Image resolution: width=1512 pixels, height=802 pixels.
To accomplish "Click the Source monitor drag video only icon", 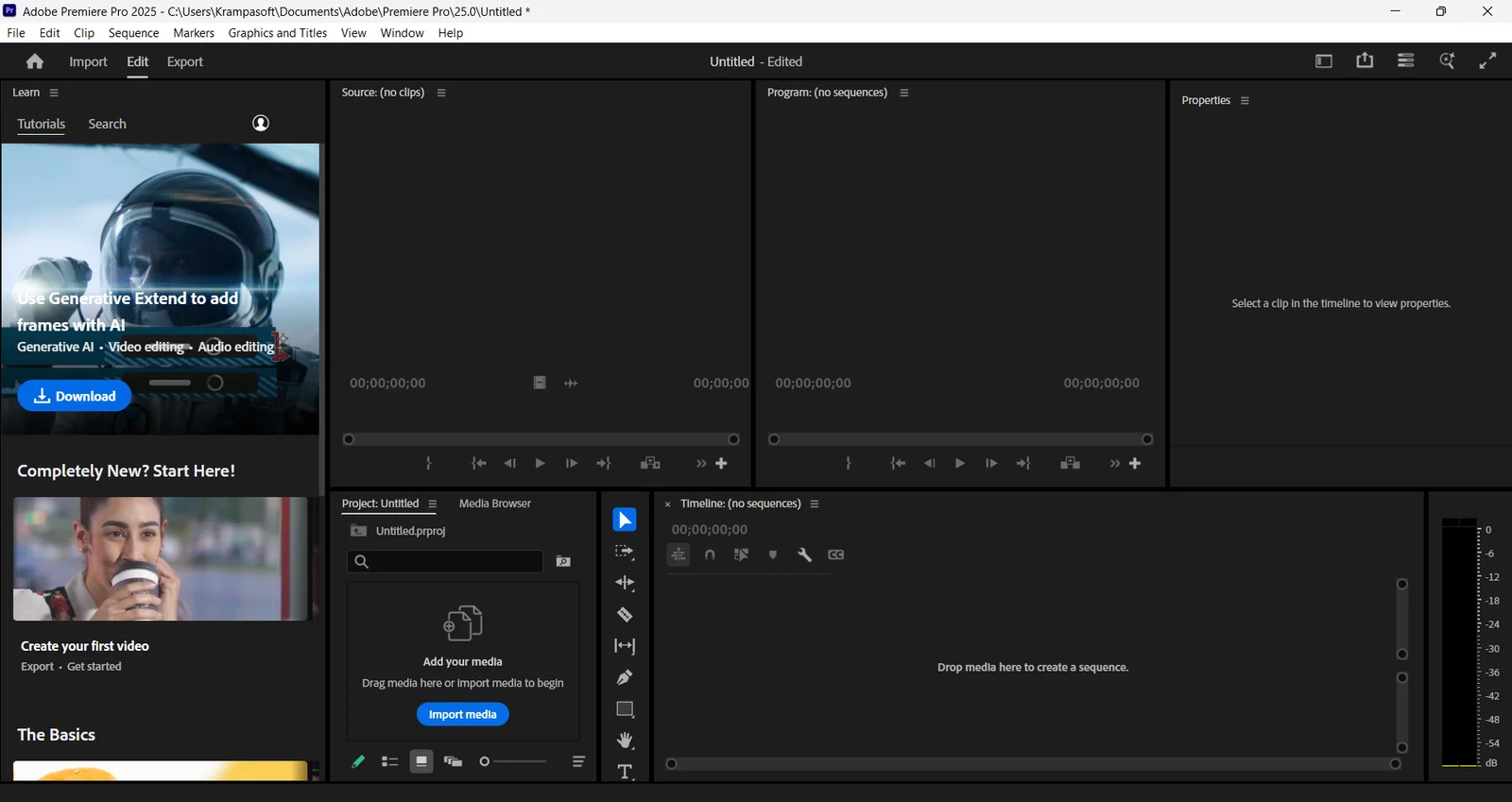I will pyautogui.click(x=539, y=383).
